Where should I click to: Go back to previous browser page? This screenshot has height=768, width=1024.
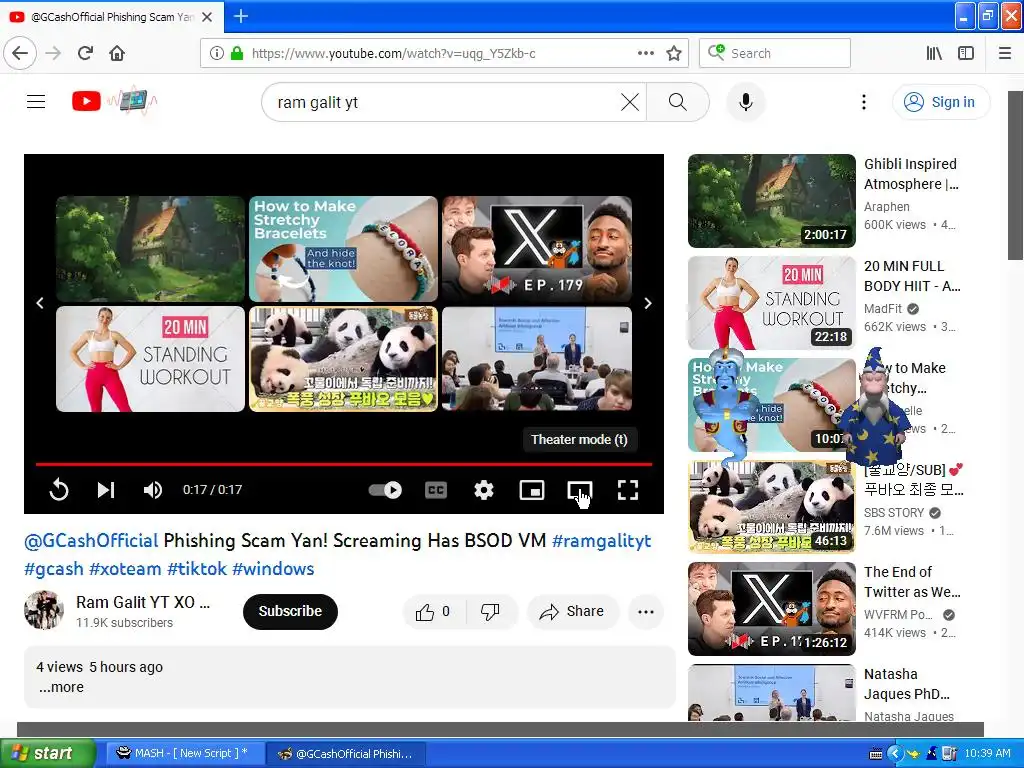[20, 53]
